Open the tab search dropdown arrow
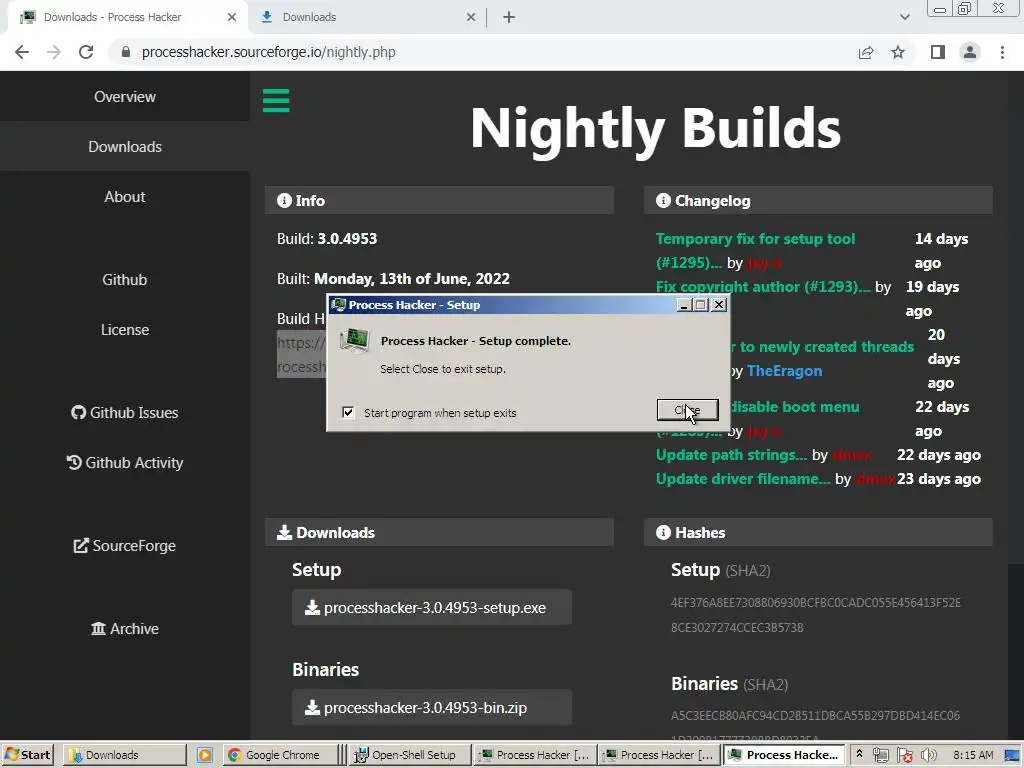The image size is (1024, 768). tap(904, 17)
